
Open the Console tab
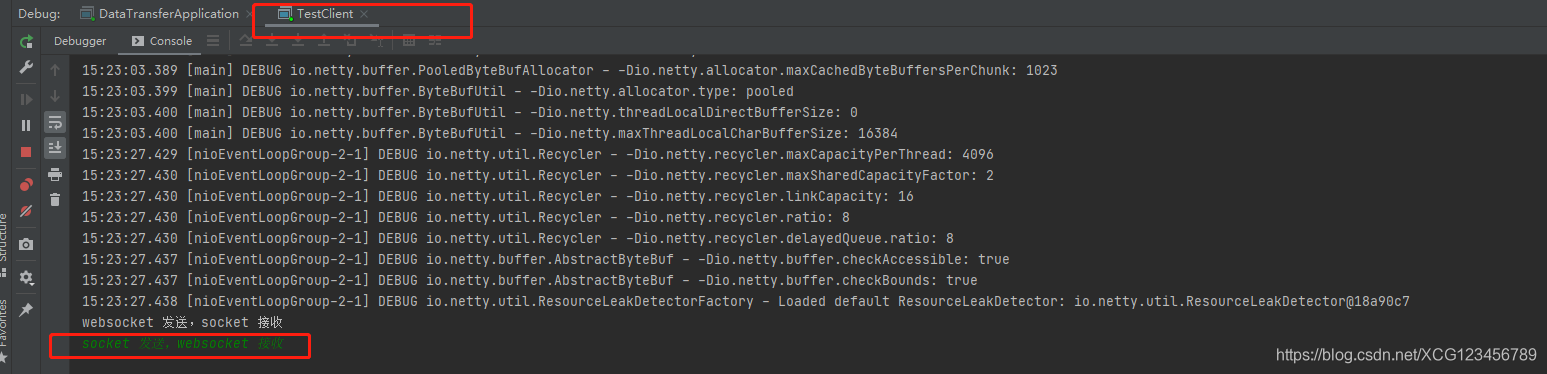pyautogui.click(x=162, y=41)
